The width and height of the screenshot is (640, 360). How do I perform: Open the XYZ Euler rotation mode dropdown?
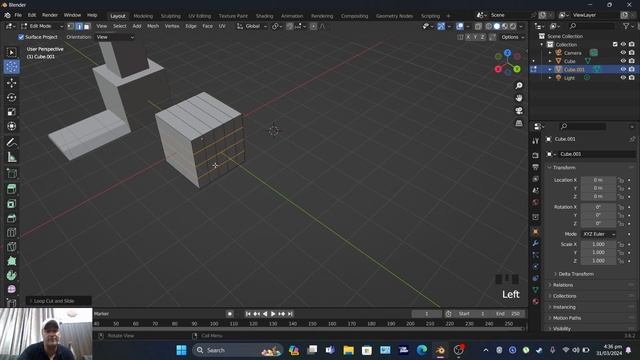[x=598, y=234]
